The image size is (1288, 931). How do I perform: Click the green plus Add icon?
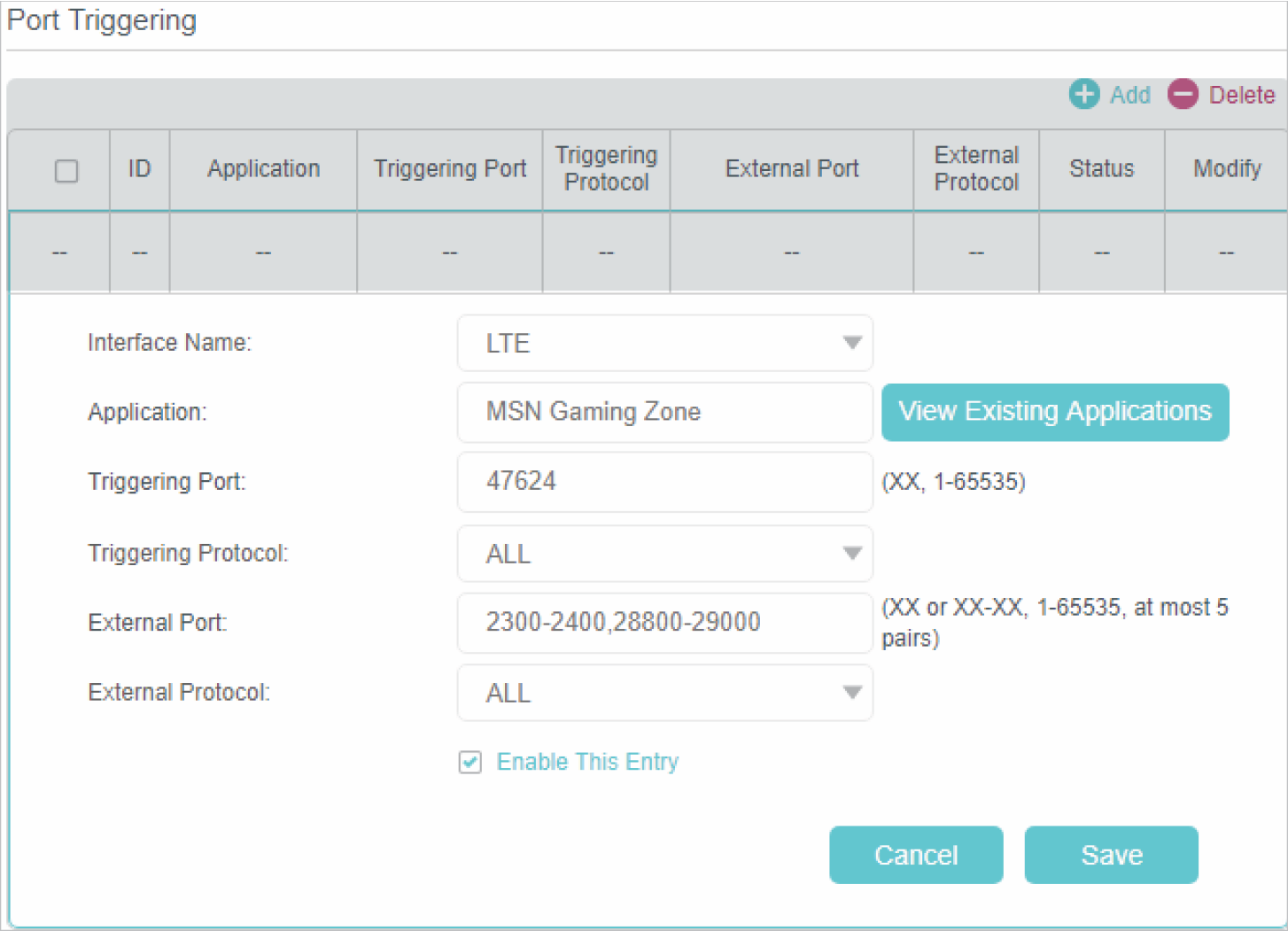[1083, 94]
